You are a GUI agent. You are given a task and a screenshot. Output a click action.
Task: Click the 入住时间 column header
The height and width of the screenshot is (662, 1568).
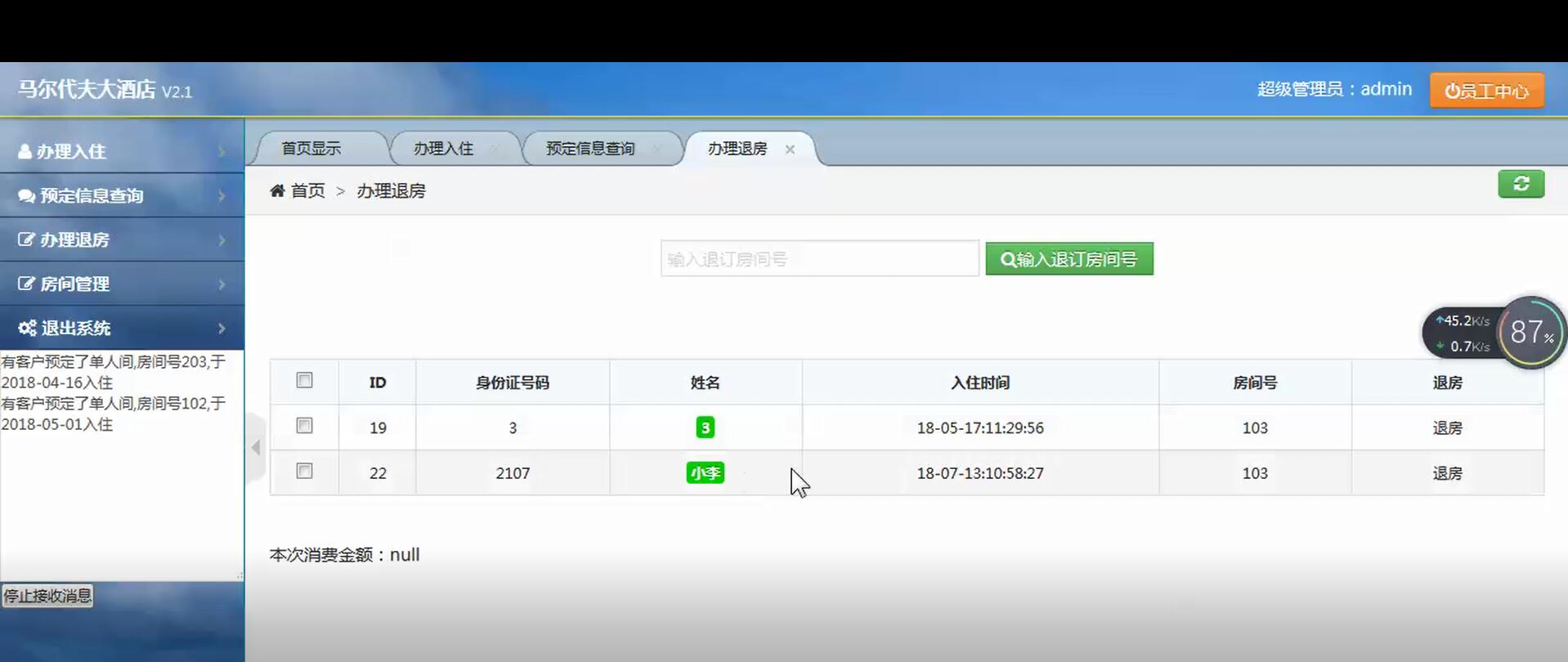click(x=980, y=382)
